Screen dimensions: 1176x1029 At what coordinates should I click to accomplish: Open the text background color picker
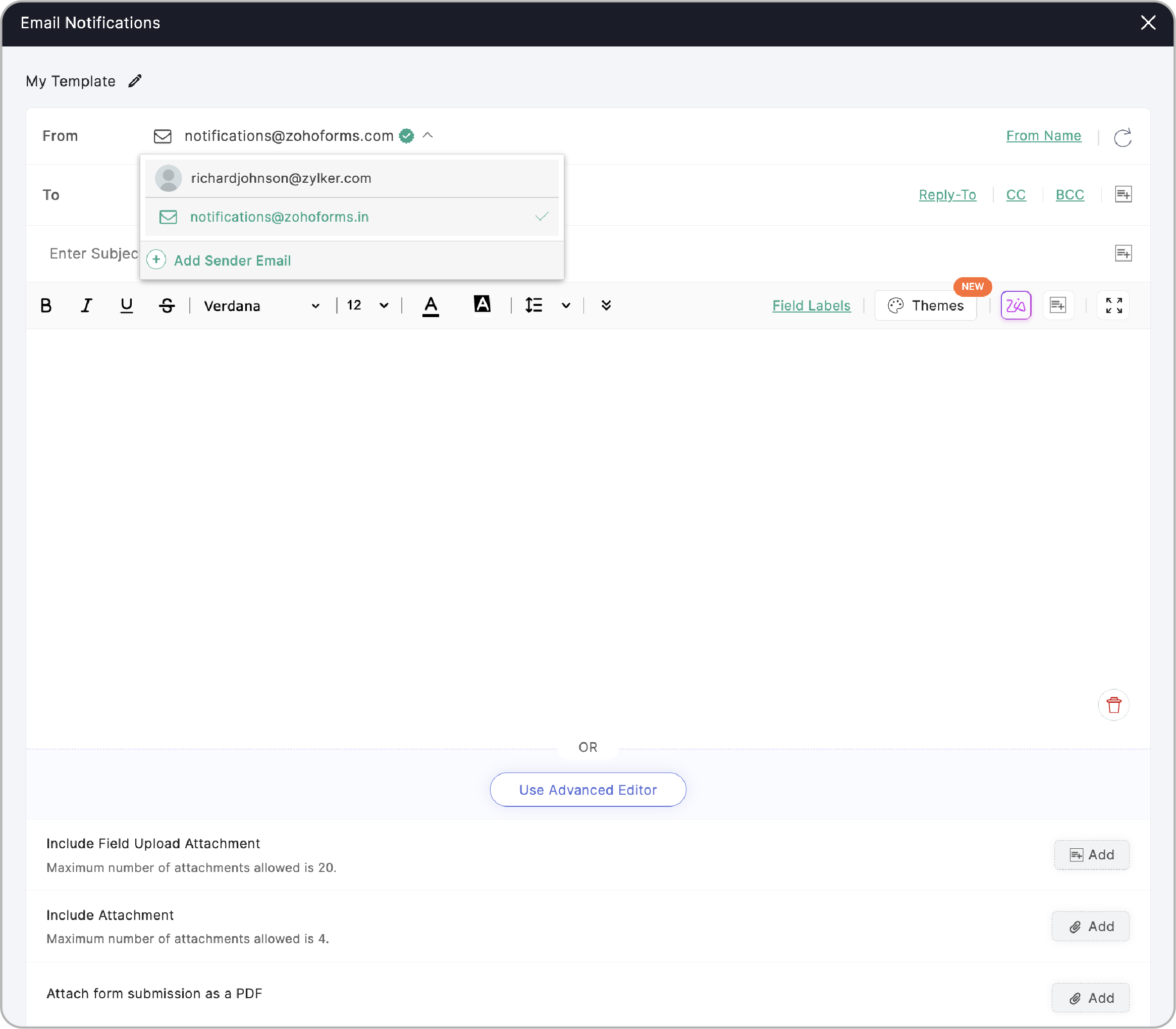pos(482,304)
